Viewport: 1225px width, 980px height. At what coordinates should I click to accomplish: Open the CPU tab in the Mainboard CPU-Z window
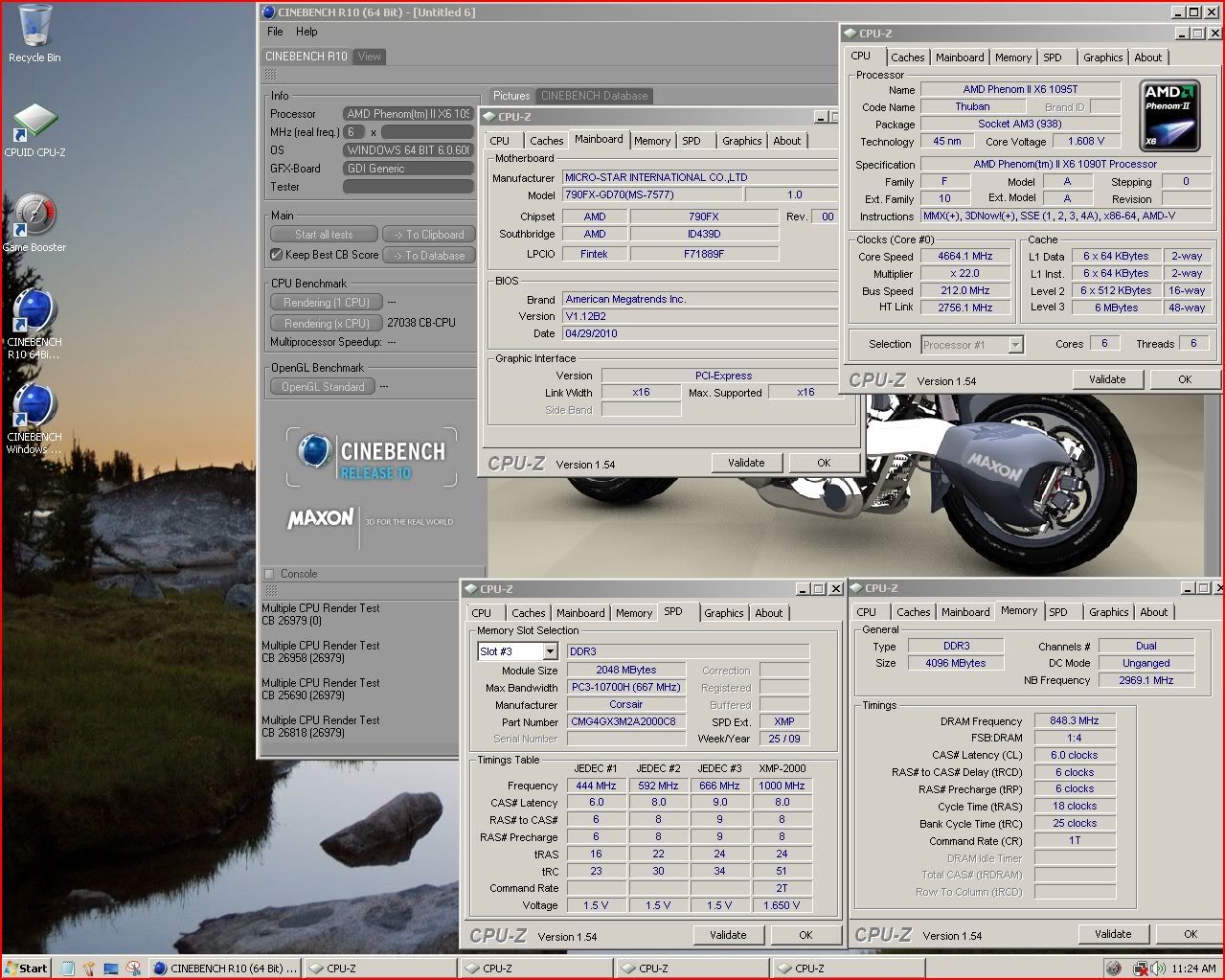pos(500,141)
